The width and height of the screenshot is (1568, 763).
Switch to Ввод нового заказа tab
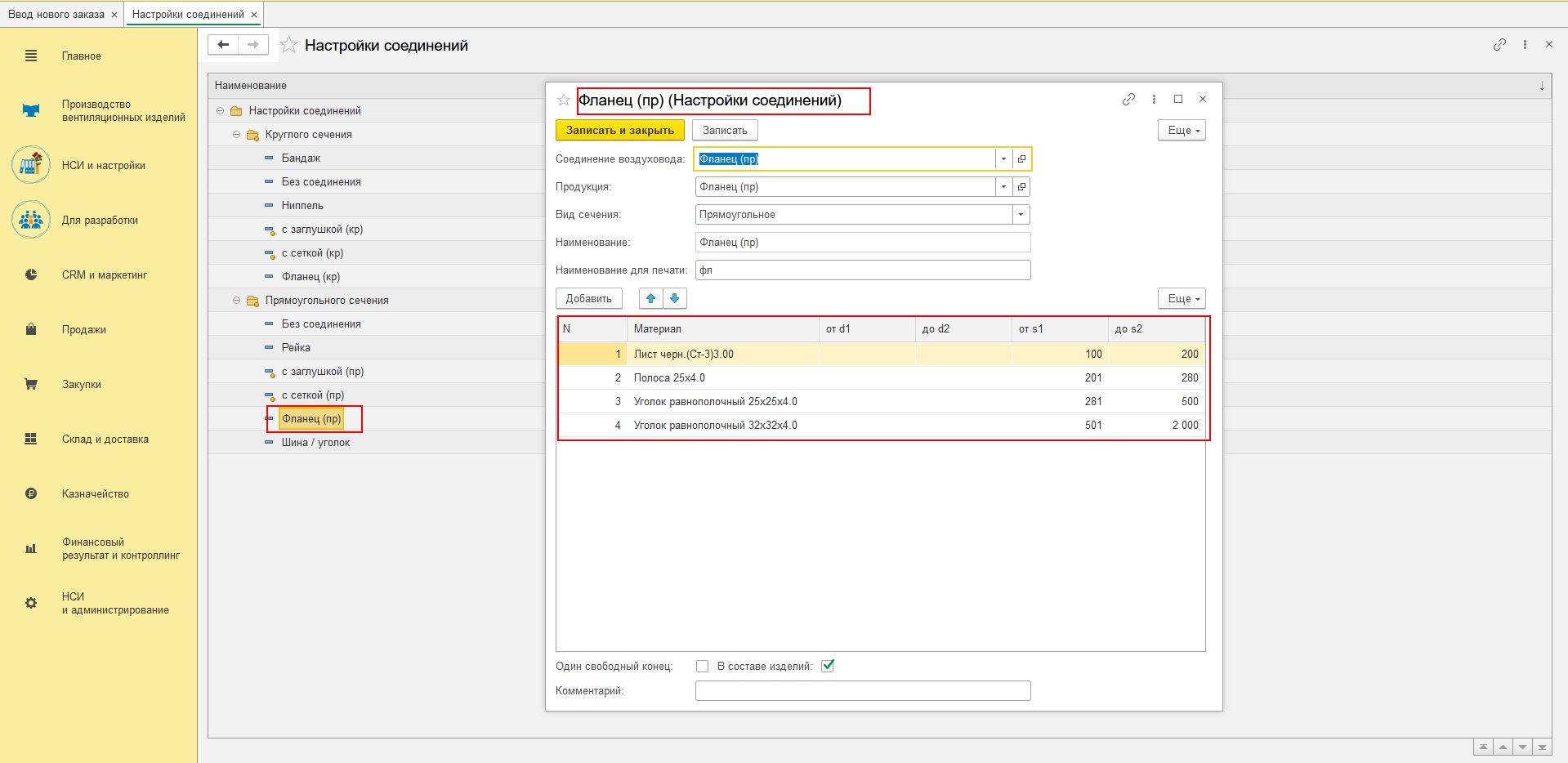[56, 15]
